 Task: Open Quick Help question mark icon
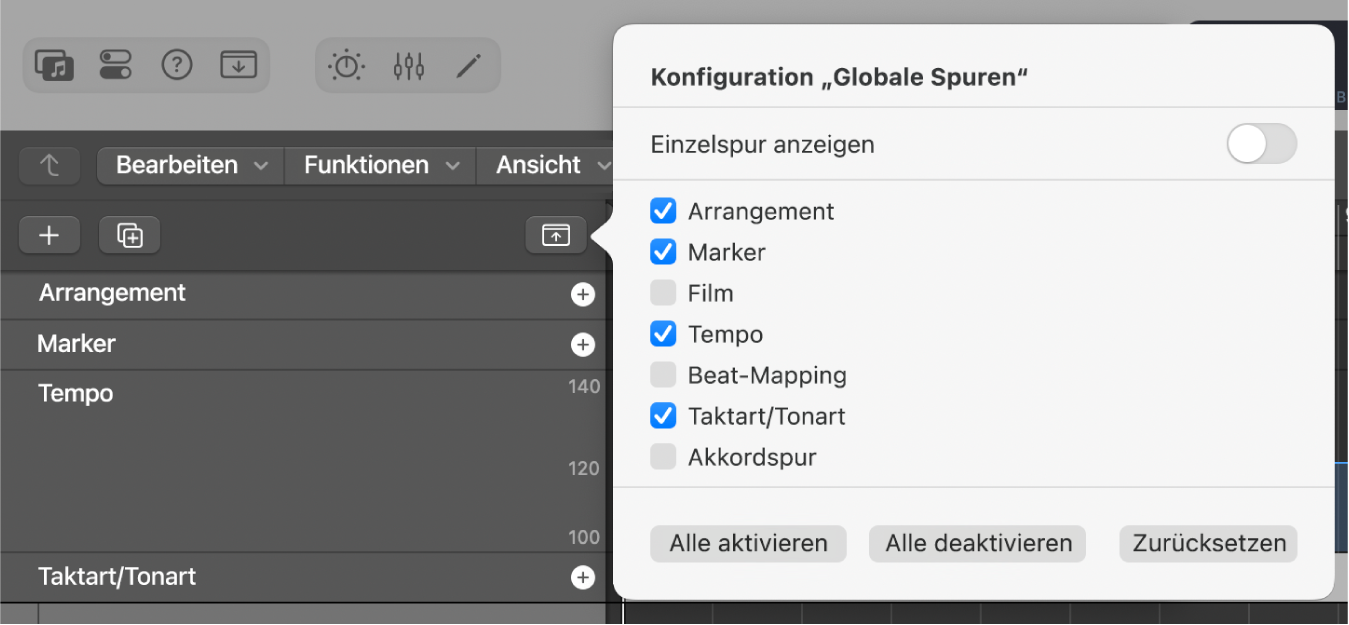point(177,66)
